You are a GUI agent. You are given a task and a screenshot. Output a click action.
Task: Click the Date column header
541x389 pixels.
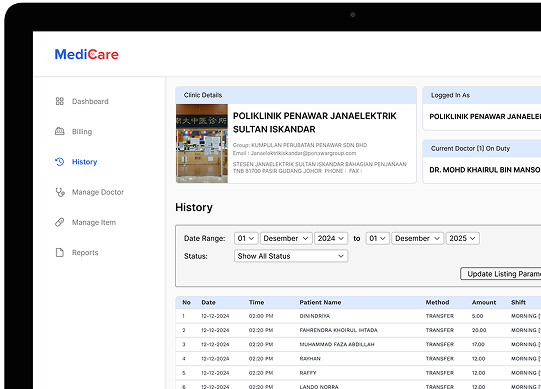coord(208,302)
